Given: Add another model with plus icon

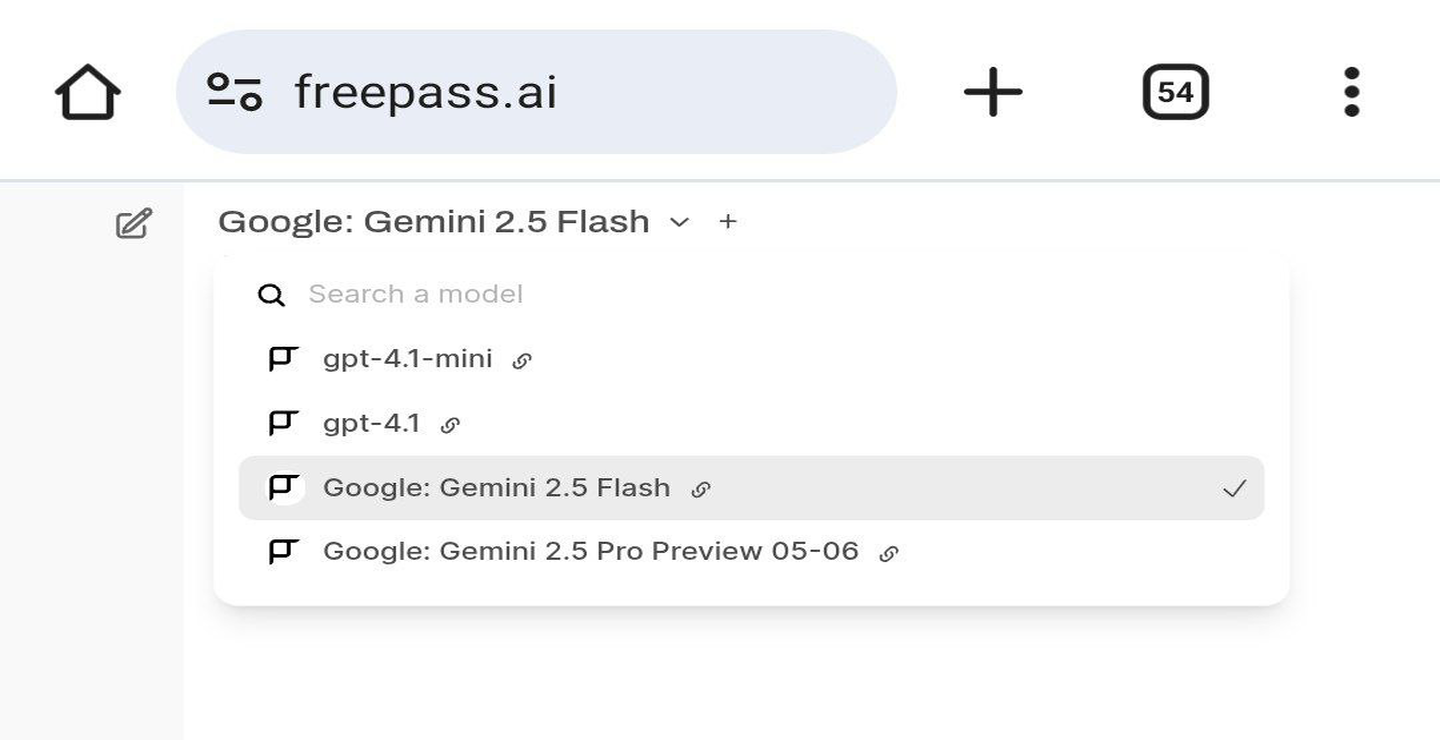Looking at the screenshot, I should click(x=728, y=221).
